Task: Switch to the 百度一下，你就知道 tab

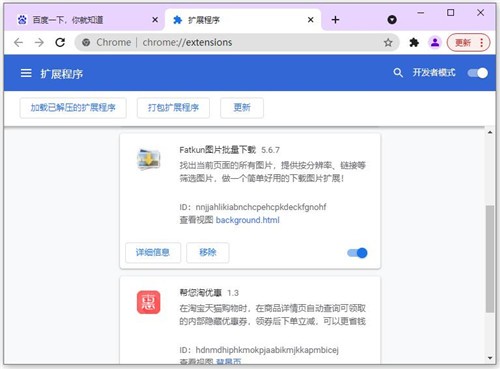Action: (85, 20)
